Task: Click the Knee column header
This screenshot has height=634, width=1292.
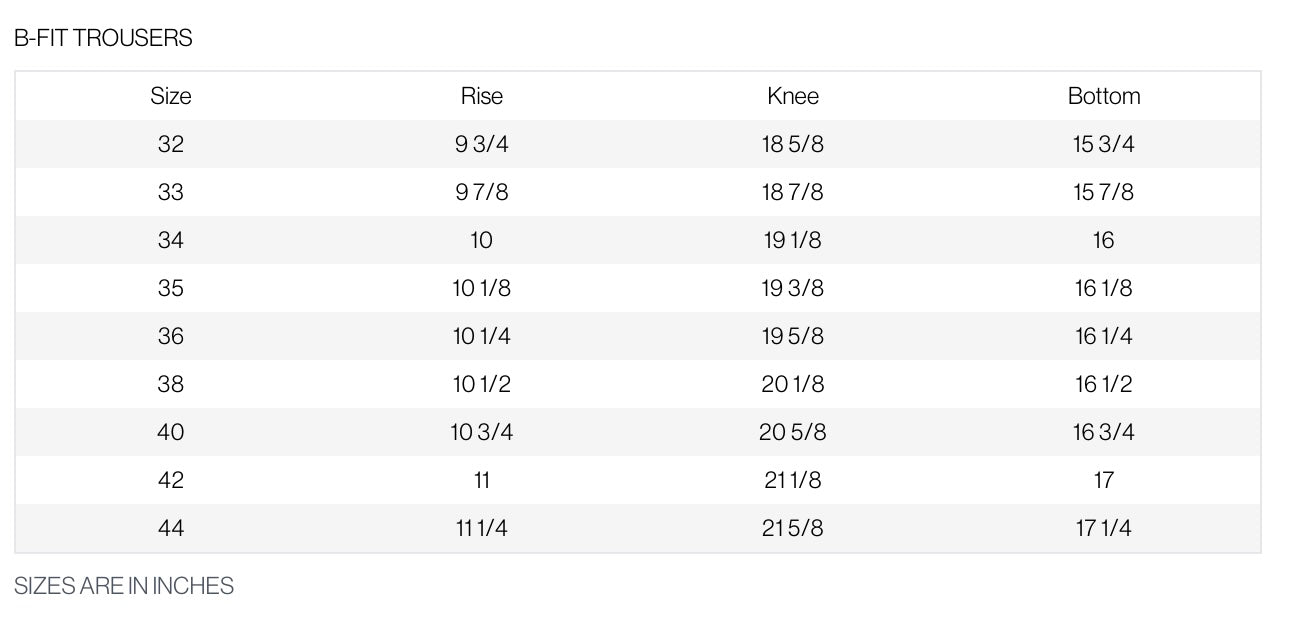Action: click(793, 96)
